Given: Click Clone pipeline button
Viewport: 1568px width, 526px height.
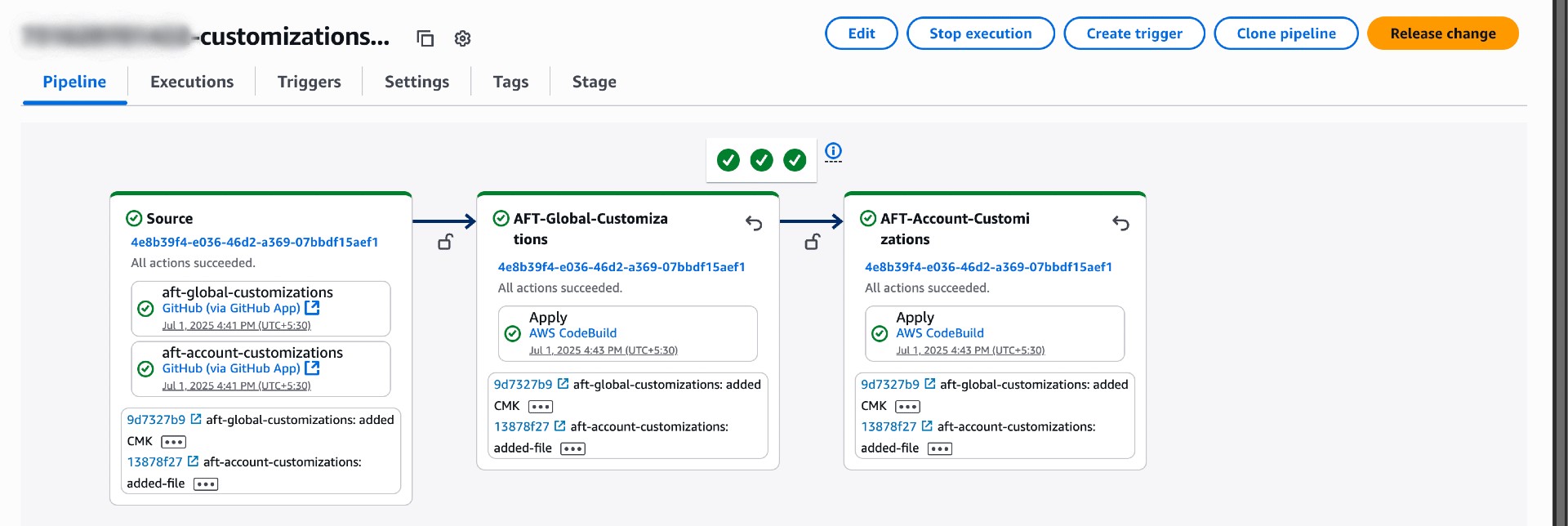Looking at the screenshot, I should [1286, 33].
